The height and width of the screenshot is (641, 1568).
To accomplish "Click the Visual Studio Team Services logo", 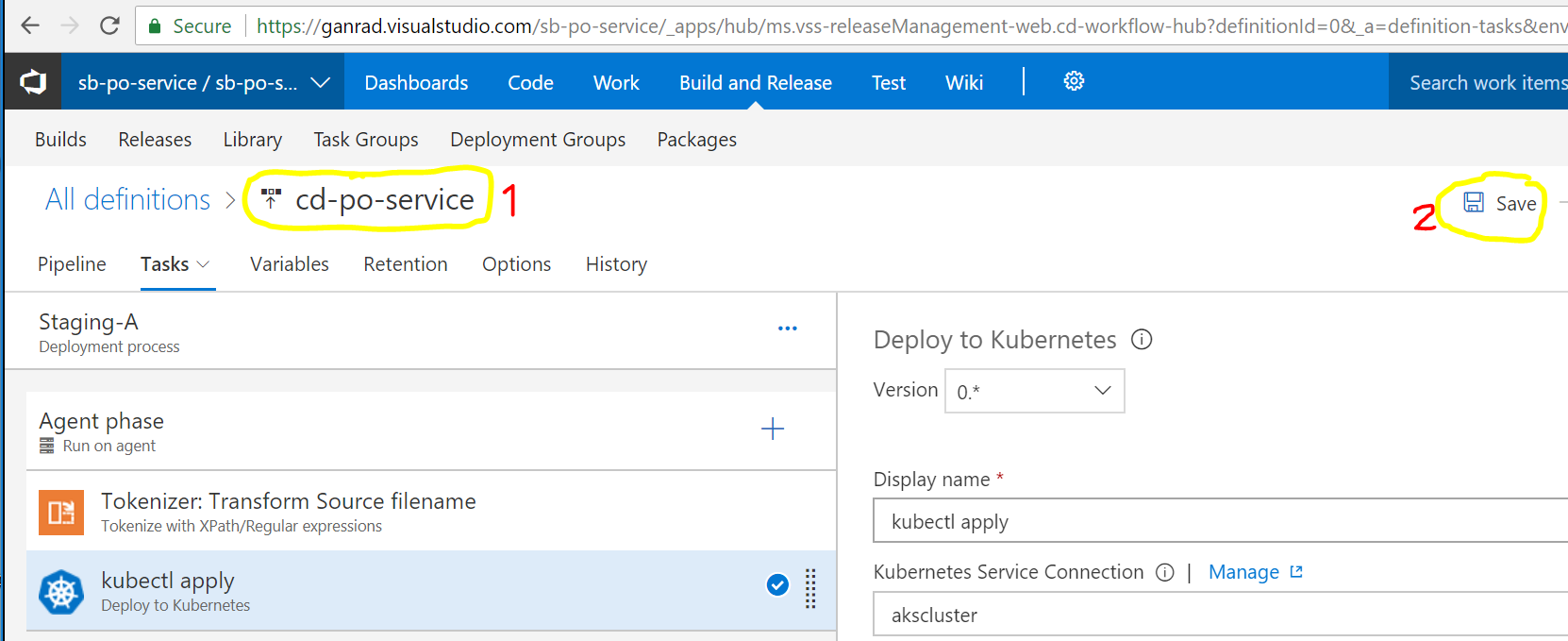I will coord(33,82).
